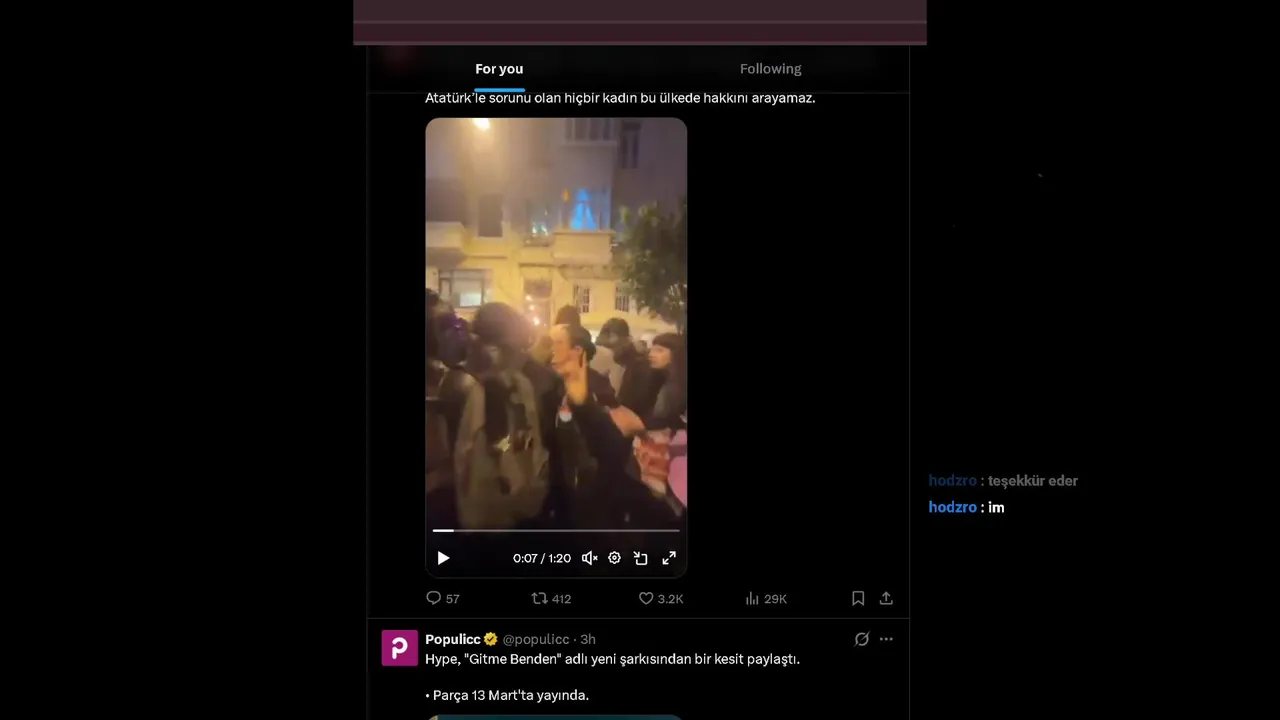Open video settings gear
Viewport: 1280px width, 720px height.
click(615, 558)
